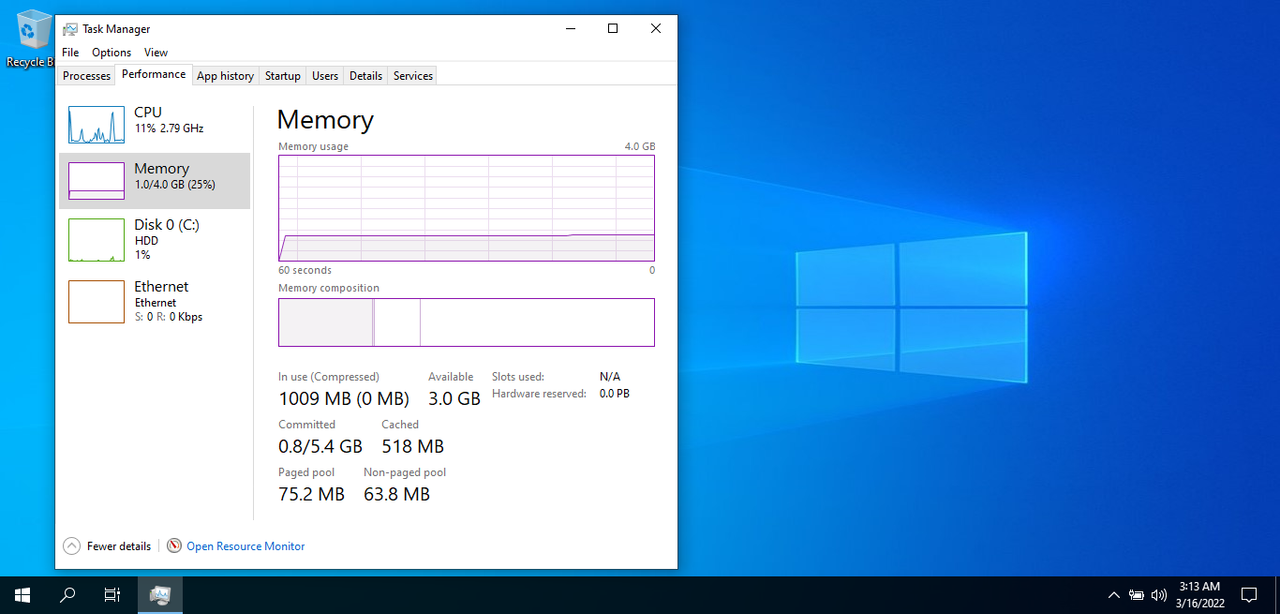1280x614 pixels.
Task: Open the Options menu
Action: [x=111, y=52]
